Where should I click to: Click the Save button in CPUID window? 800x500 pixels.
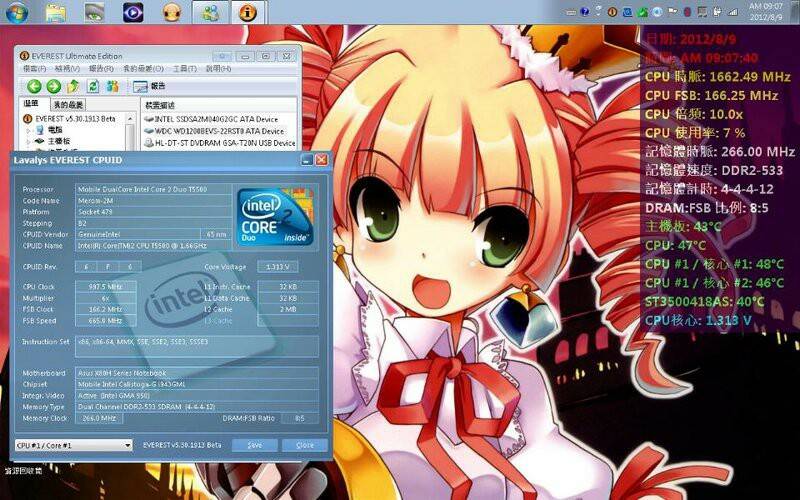[x=255, y=445]
